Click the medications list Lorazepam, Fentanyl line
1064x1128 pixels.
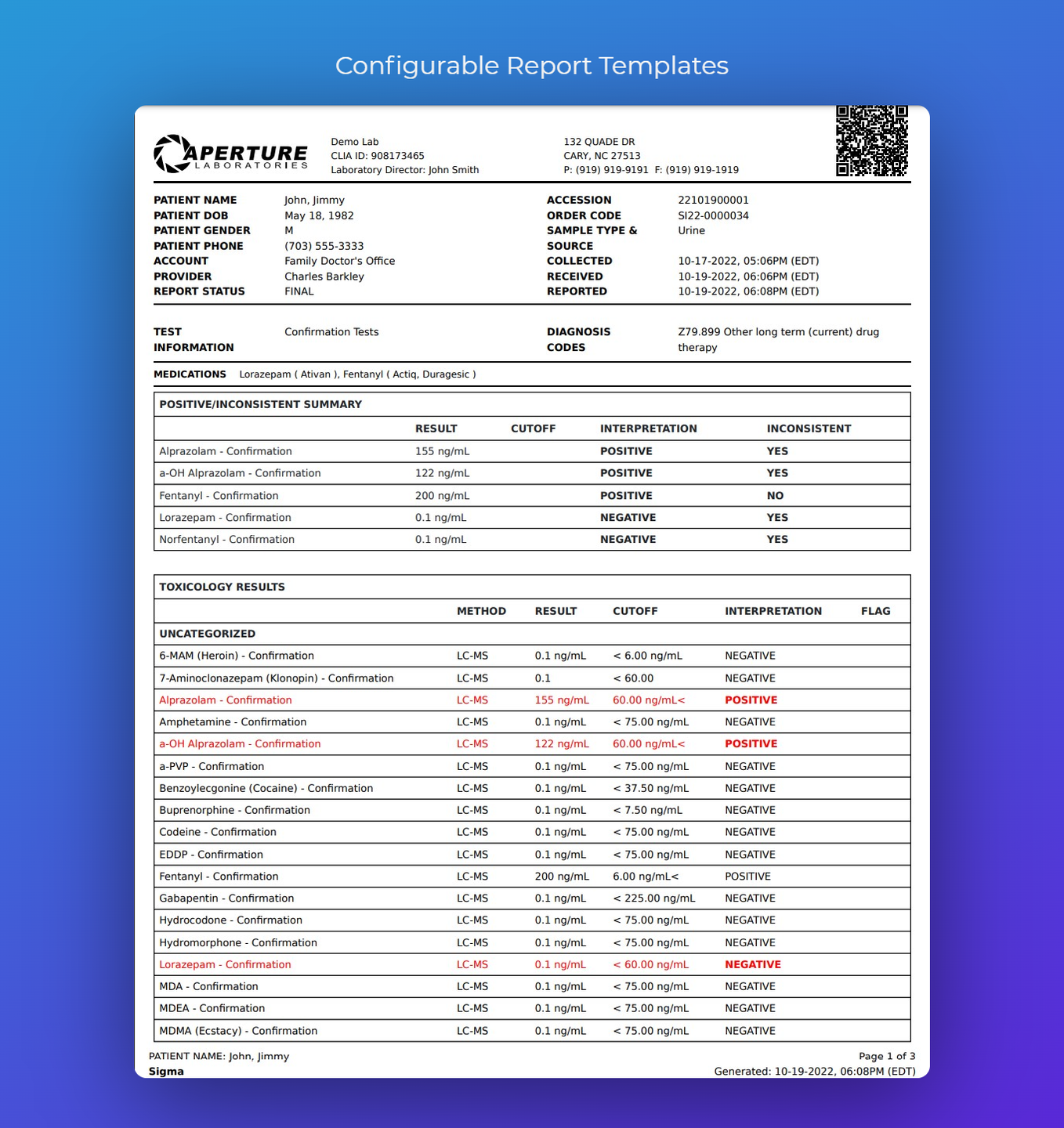click(357, 374)
